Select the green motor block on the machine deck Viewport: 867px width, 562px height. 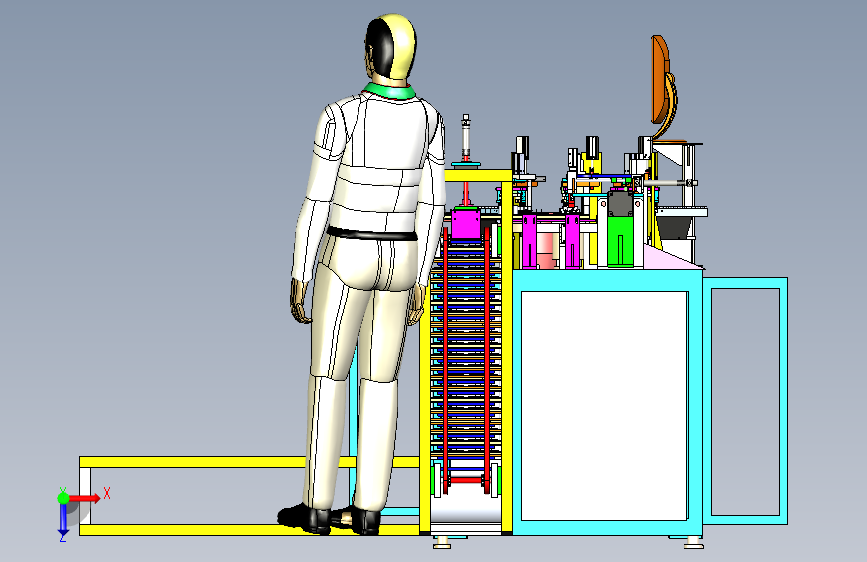620,241
